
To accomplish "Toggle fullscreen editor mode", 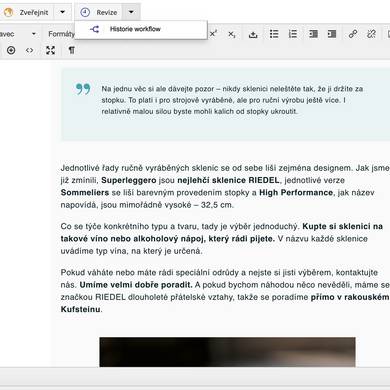I will click(x=51, y=50).
